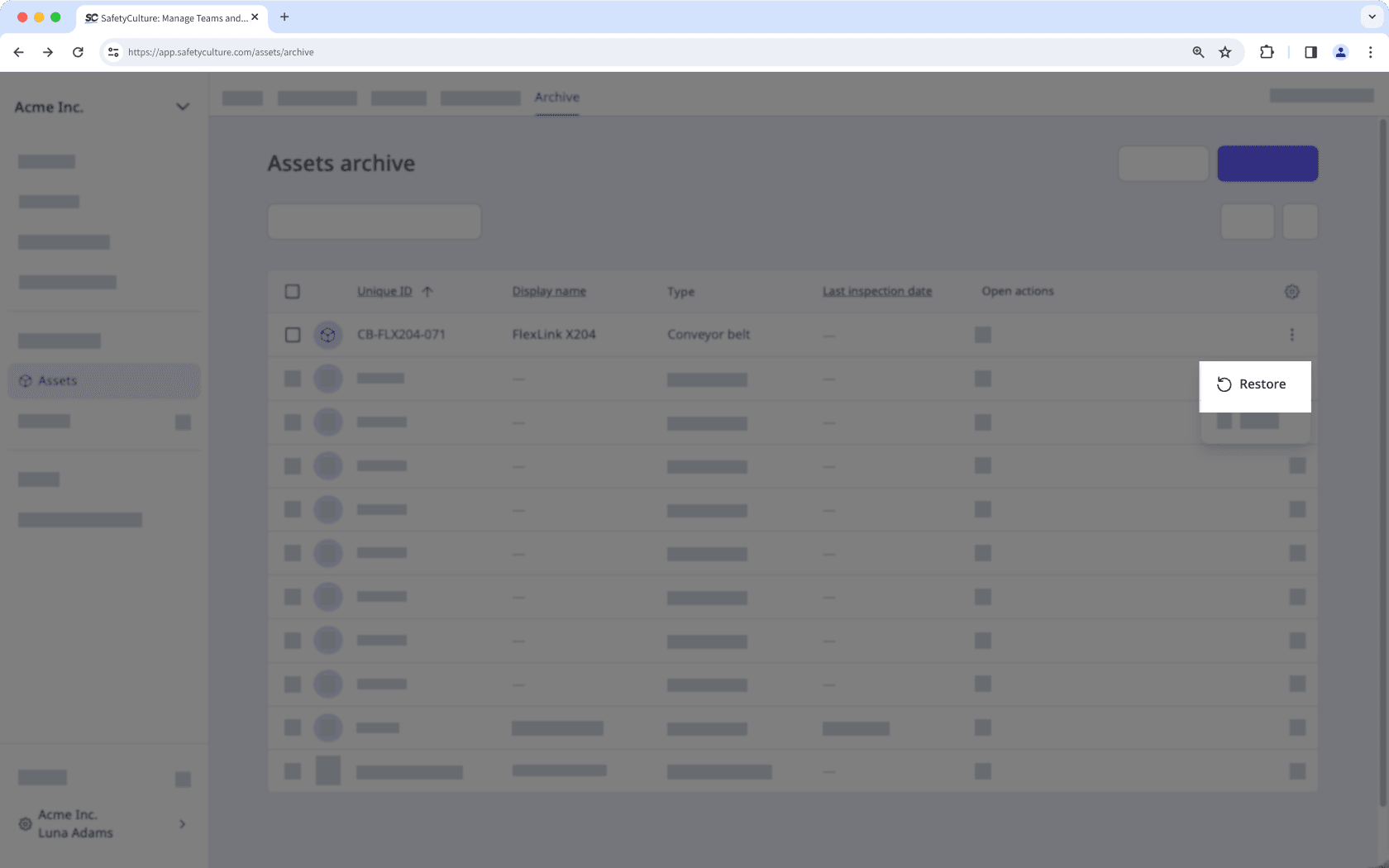The width and height of the screenshot is (1389, 868).
Task: Open the browser Extensions icon
Action: [x=1266, y=51]
